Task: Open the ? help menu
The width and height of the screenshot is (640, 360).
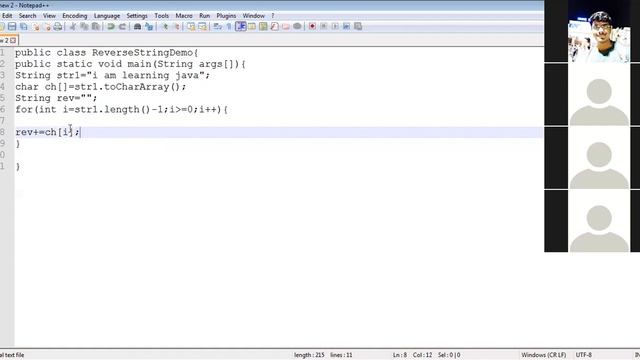Action: coord(273,16)
